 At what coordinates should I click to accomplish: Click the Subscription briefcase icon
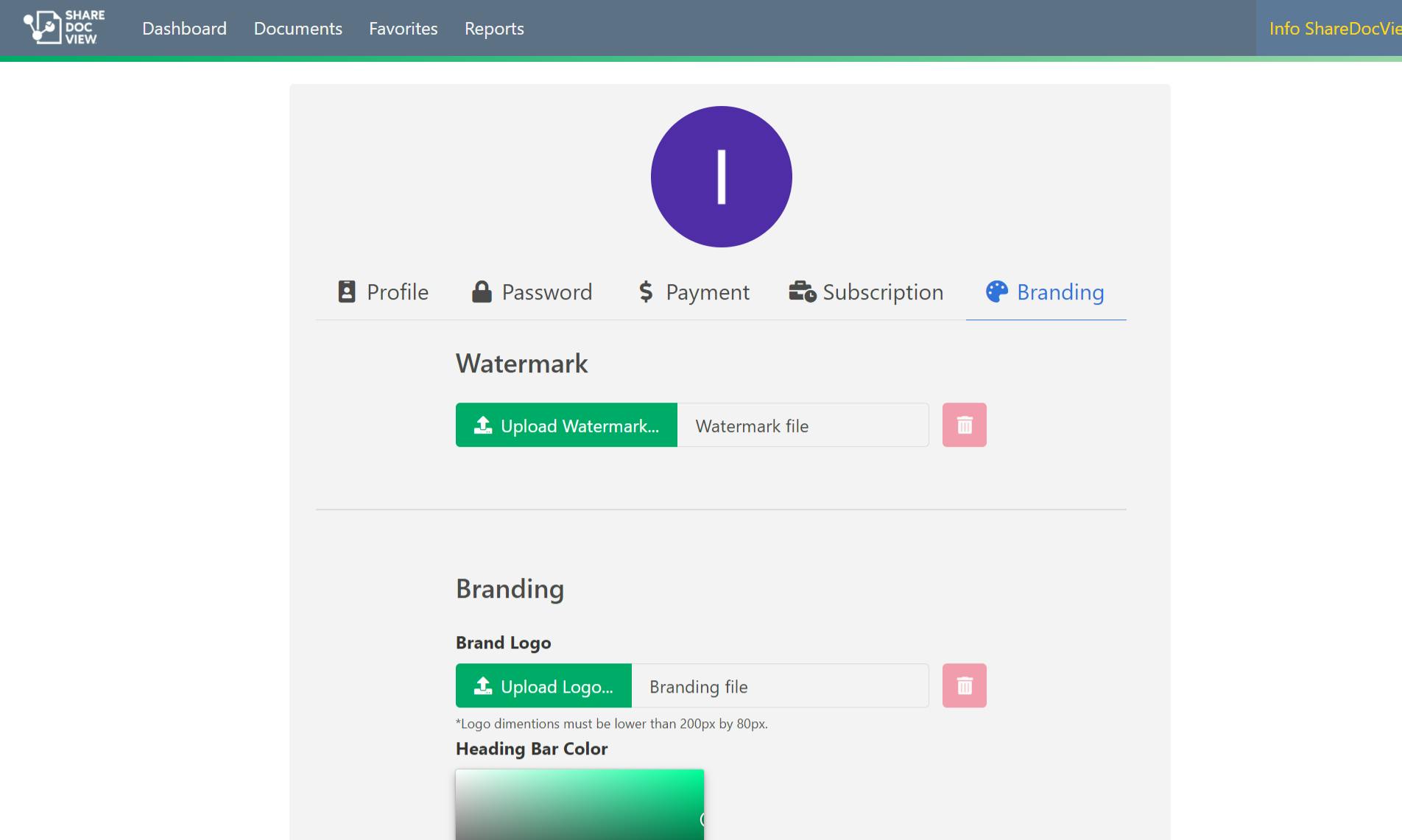[802, 292]
